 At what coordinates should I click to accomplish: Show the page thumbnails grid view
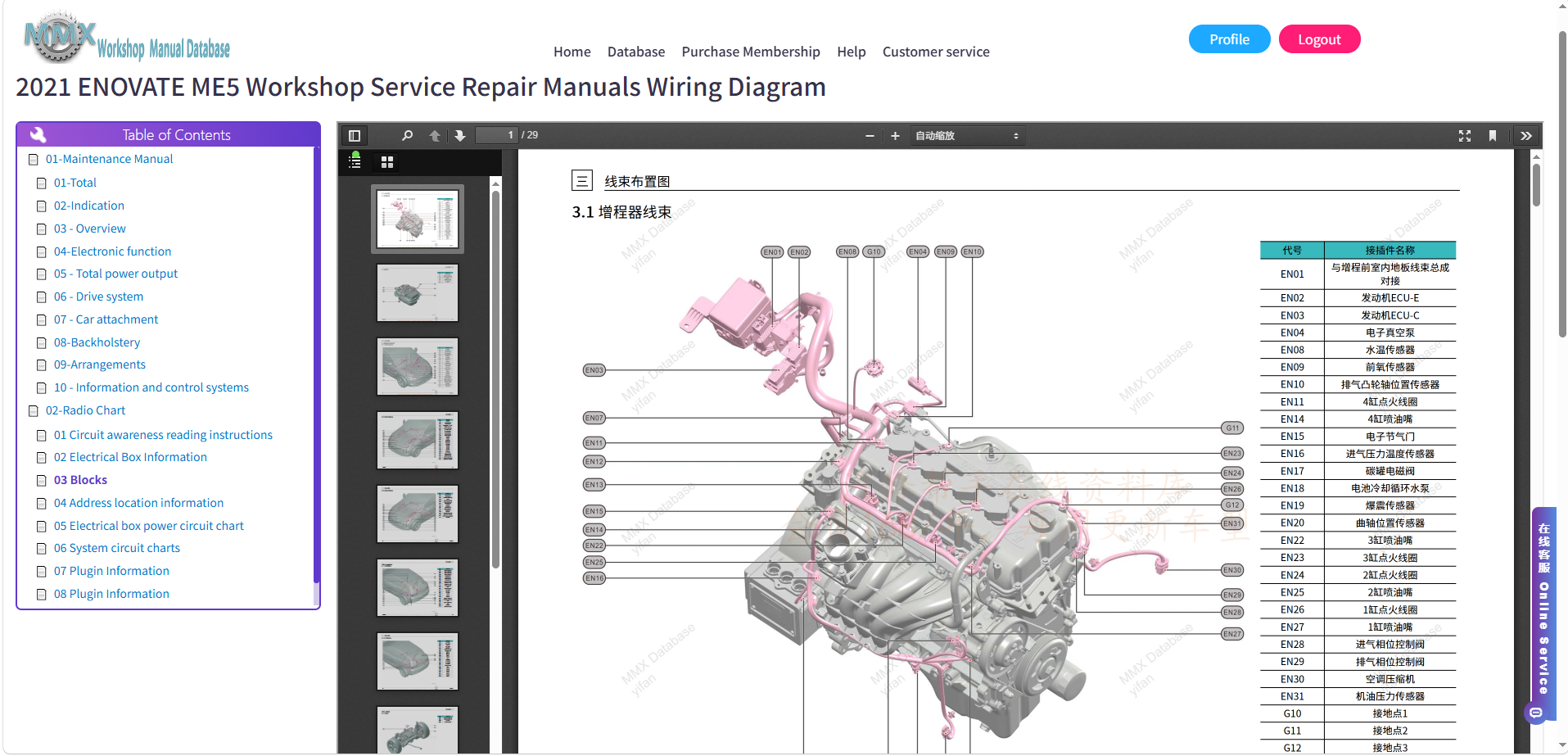(x=387, y=162)
